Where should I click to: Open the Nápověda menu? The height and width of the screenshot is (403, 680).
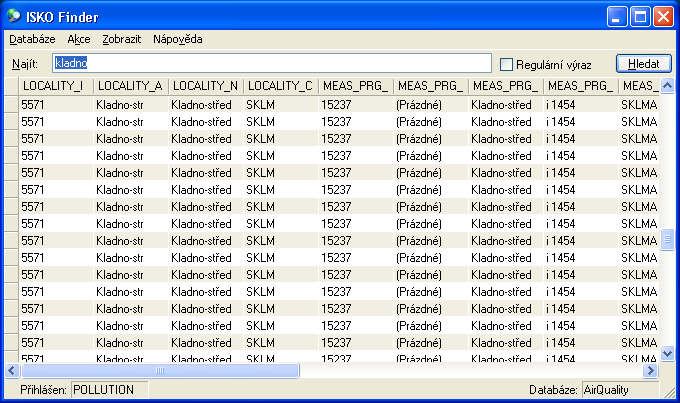click(178, 39)
